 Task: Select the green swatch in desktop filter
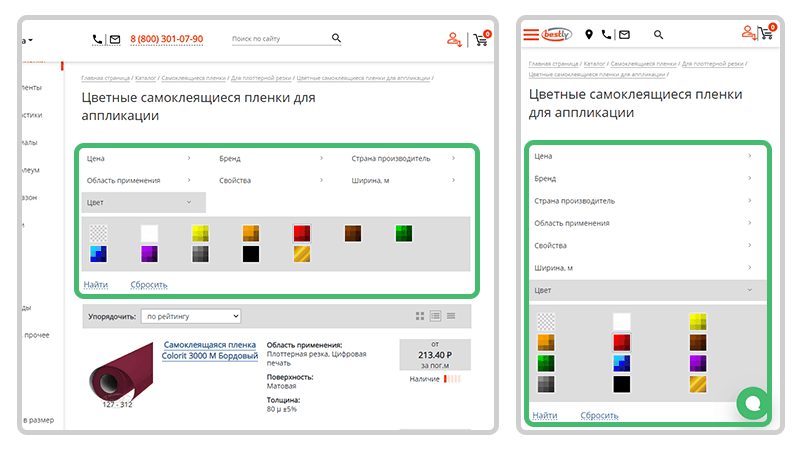click(x=404, y=234)
